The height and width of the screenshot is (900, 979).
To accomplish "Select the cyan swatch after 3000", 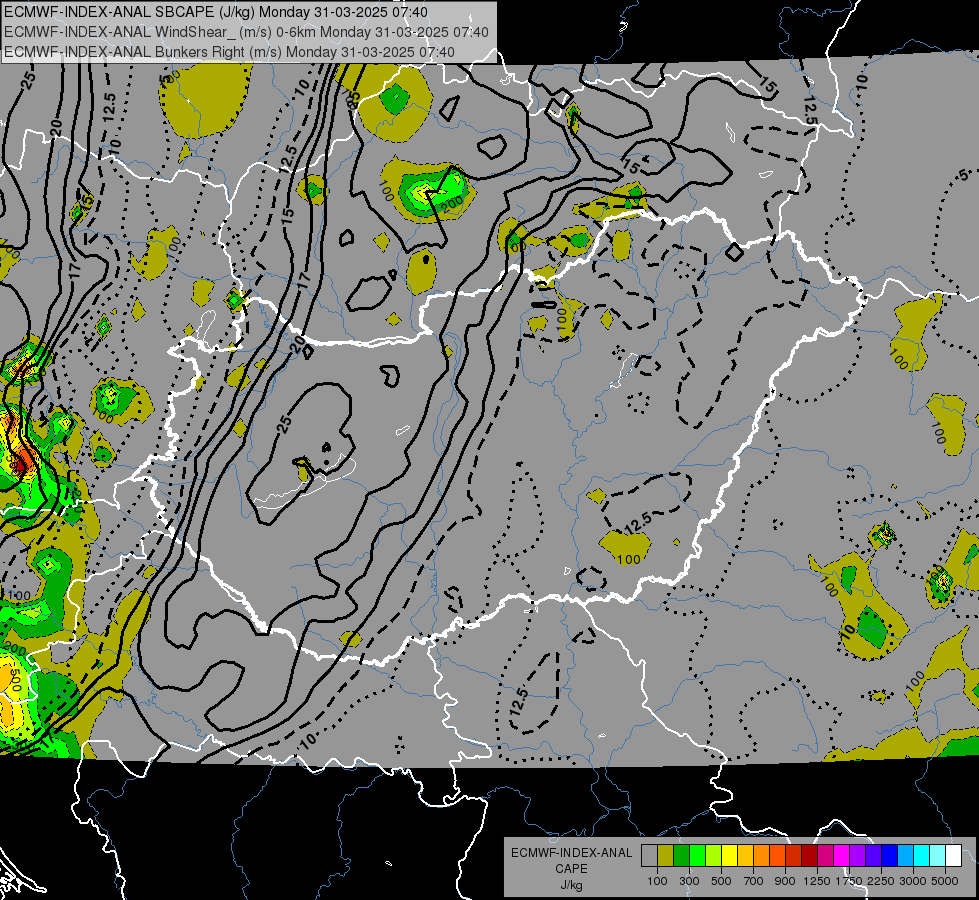I will point(922,856).
